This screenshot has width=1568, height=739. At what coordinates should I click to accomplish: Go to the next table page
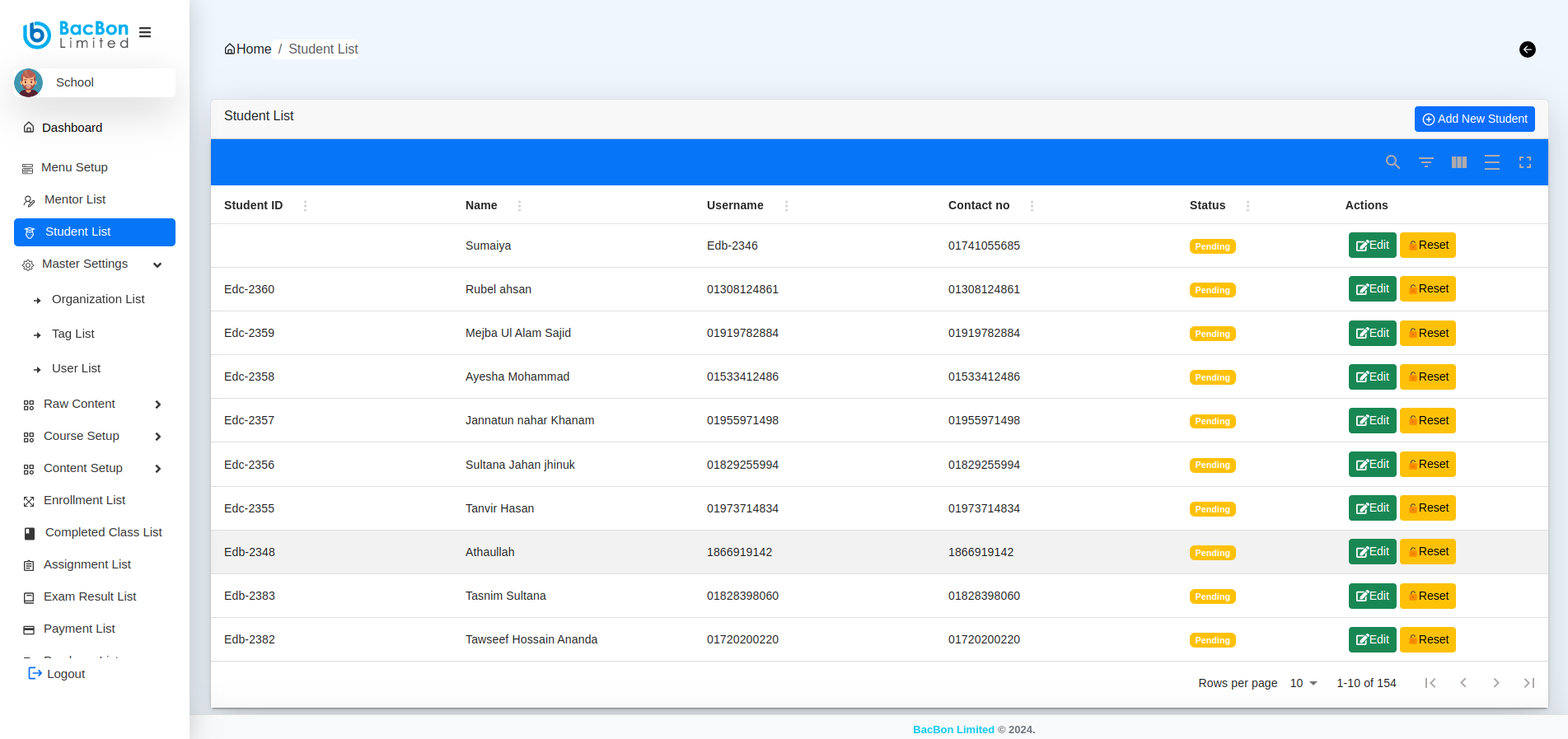[x=1495, y=683]
